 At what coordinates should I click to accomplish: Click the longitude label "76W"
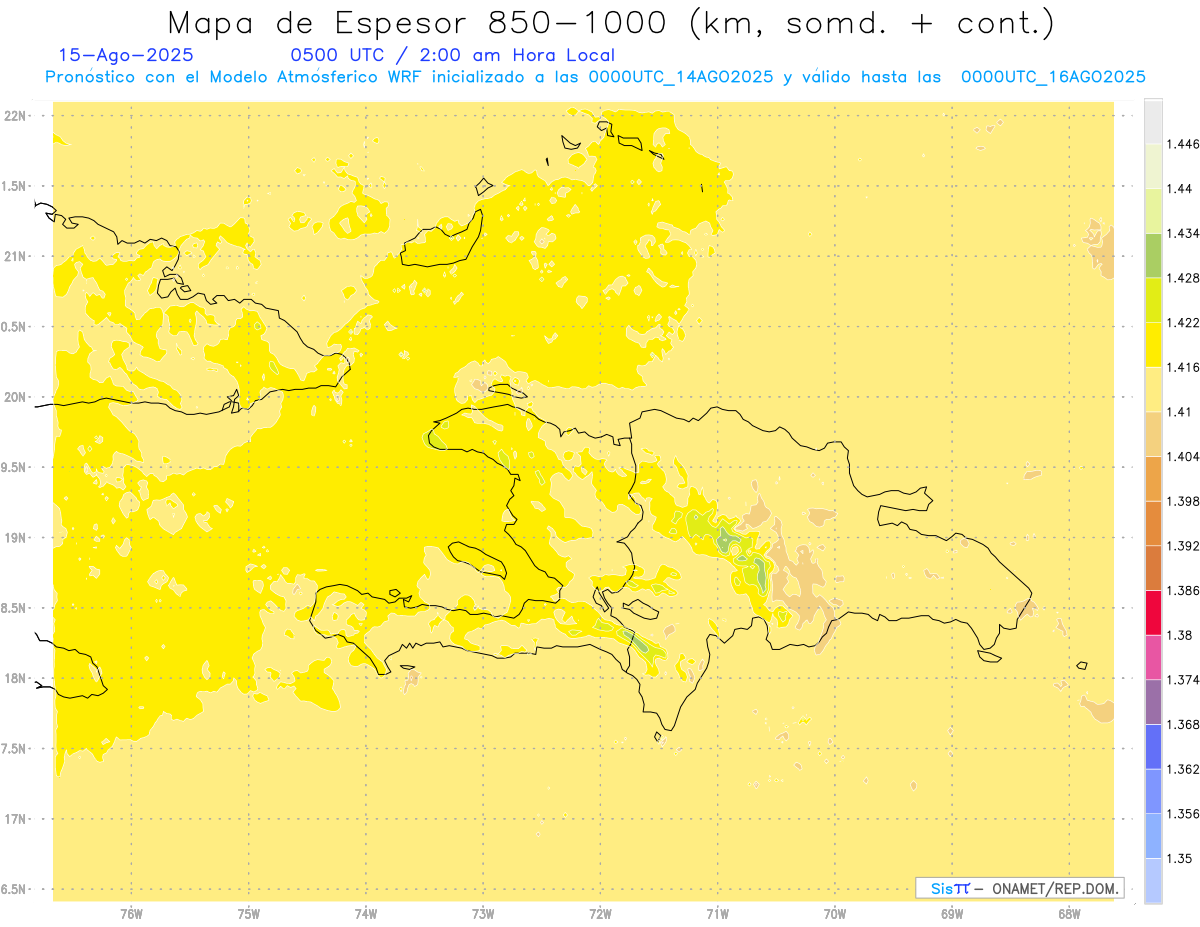pos(131,914)
